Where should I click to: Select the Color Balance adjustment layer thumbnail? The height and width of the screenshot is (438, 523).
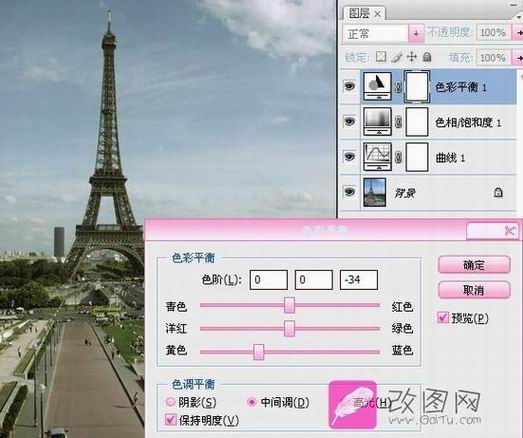point(377,86)
